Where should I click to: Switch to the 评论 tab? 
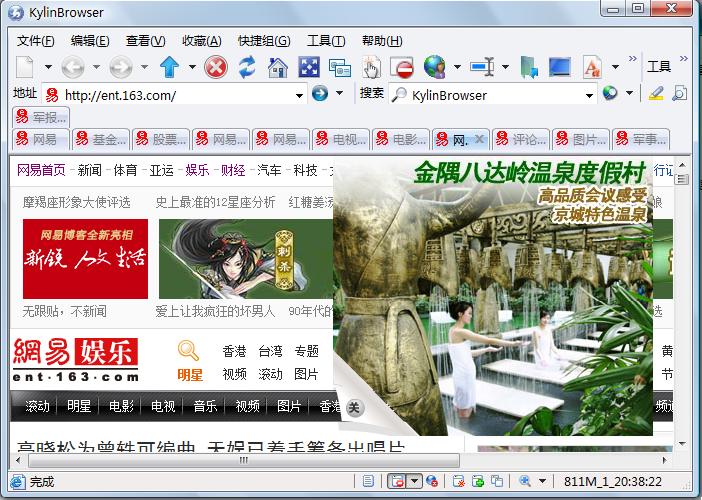tap(521, 139)
